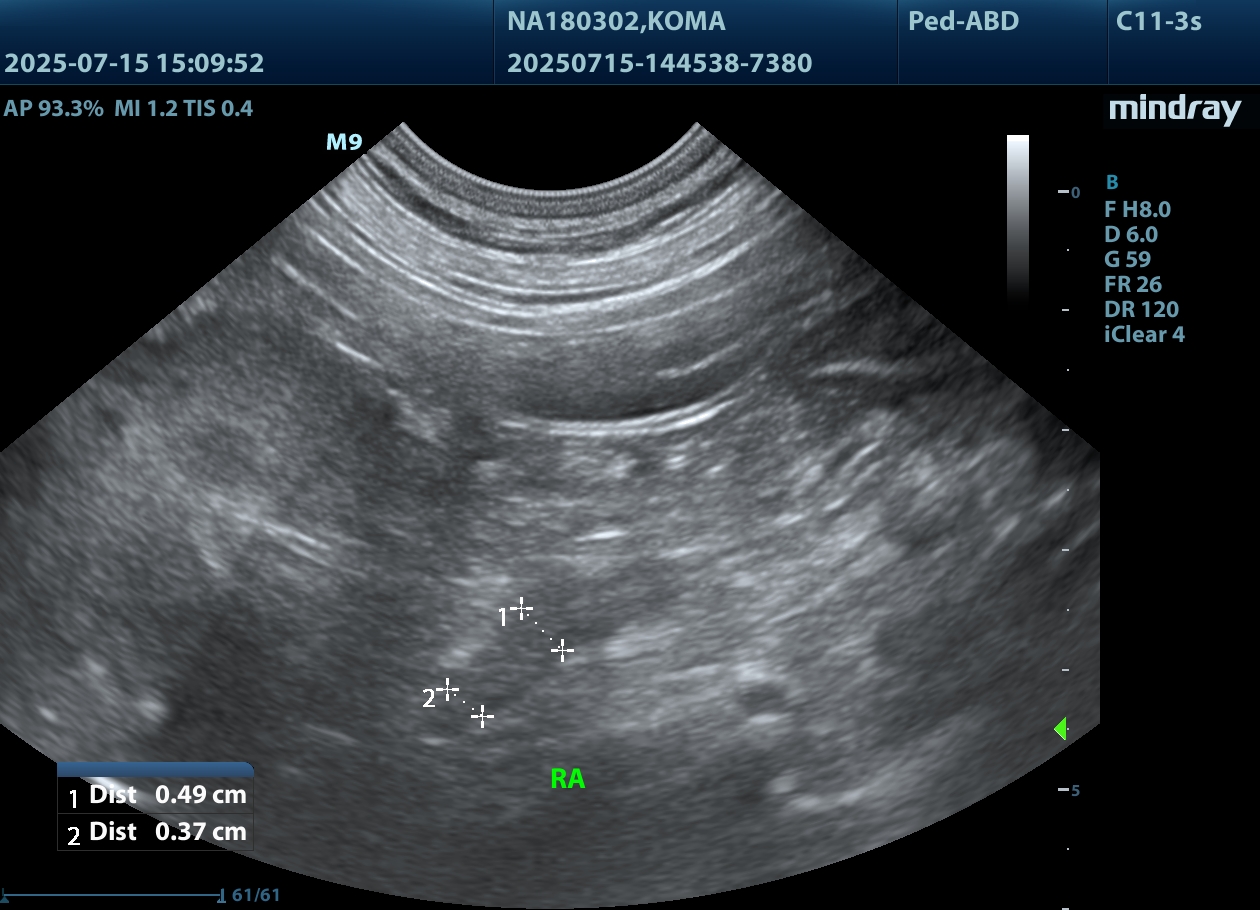Select the 2 Dist 0.37 cm result row
Viewport: 1260px width, 910px height.
156,832
